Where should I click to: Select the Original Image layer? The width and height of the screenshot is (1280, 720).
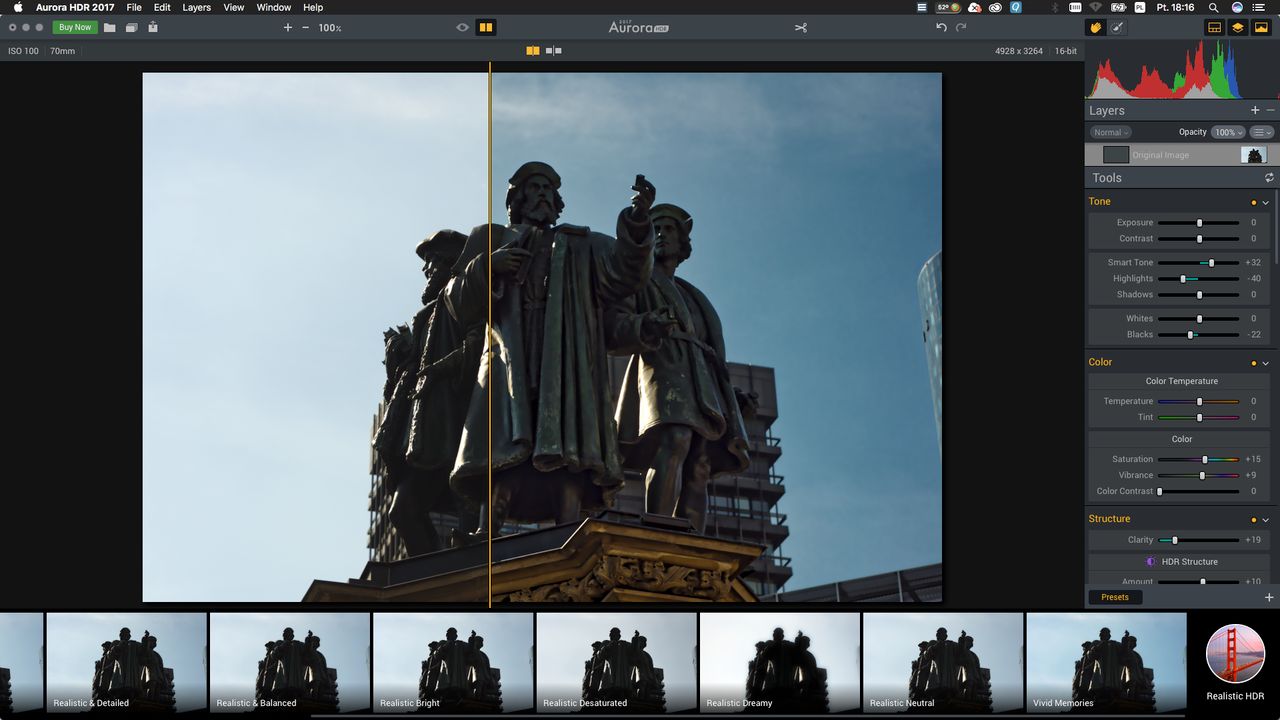[x=1181, y=155]
